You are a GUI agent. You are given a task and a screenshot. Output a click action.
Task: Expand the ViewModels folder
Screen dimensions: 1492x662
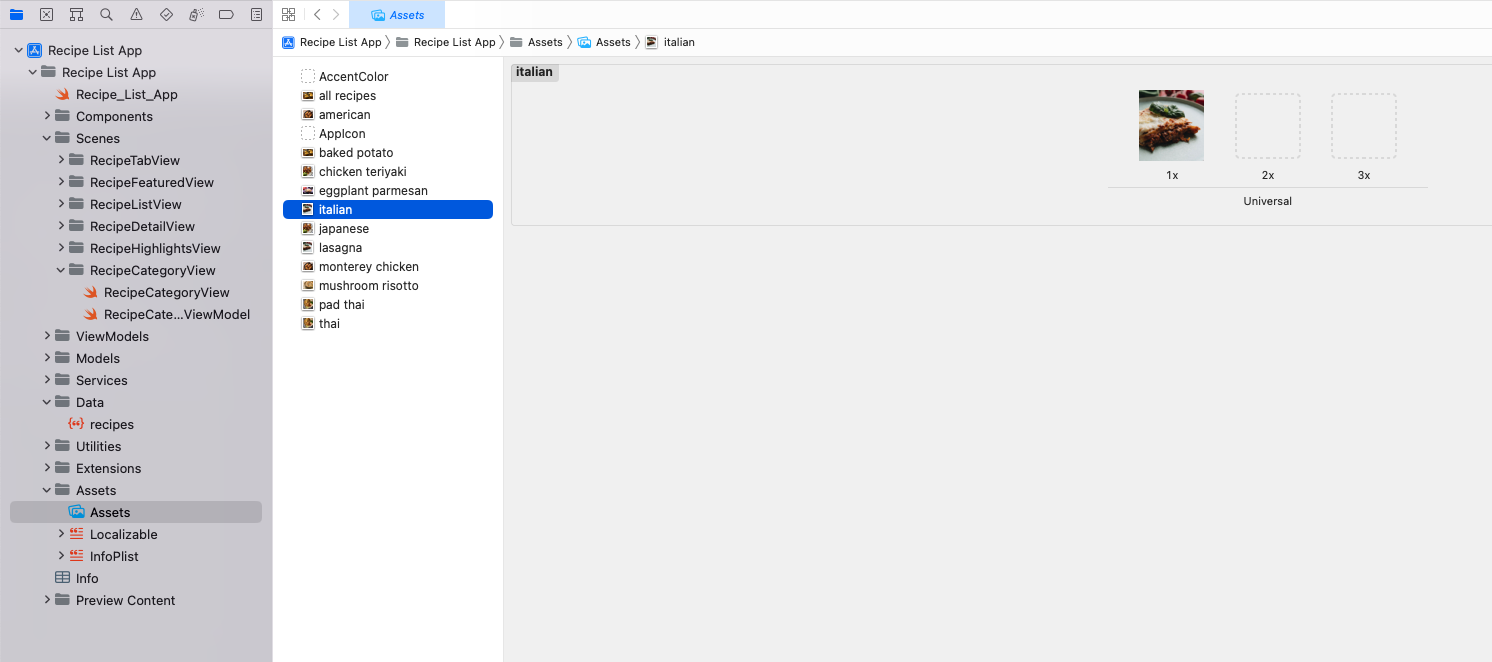click(47, 336)
